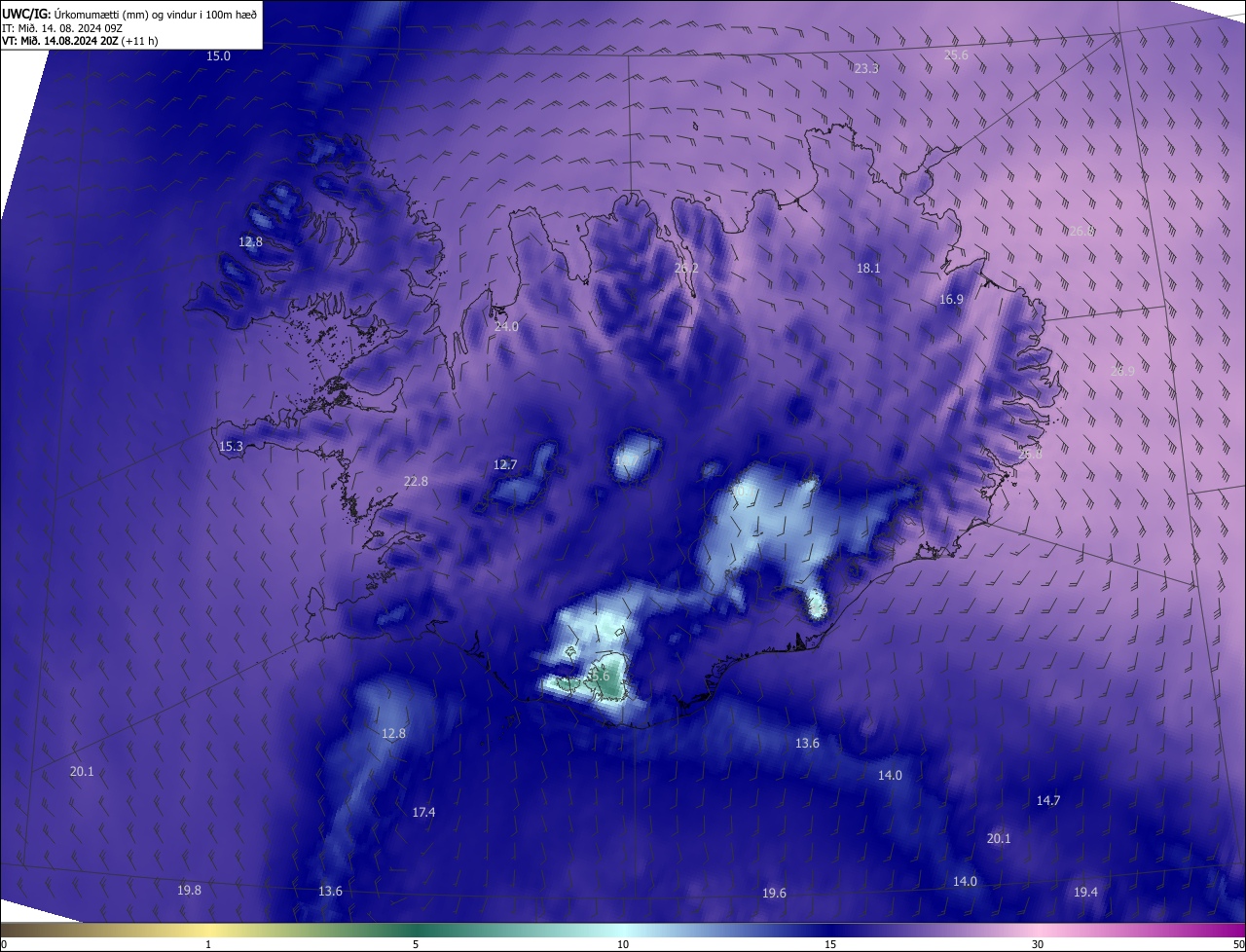
Task: Click the color scale tick label 50
Action: point(1238,944)
